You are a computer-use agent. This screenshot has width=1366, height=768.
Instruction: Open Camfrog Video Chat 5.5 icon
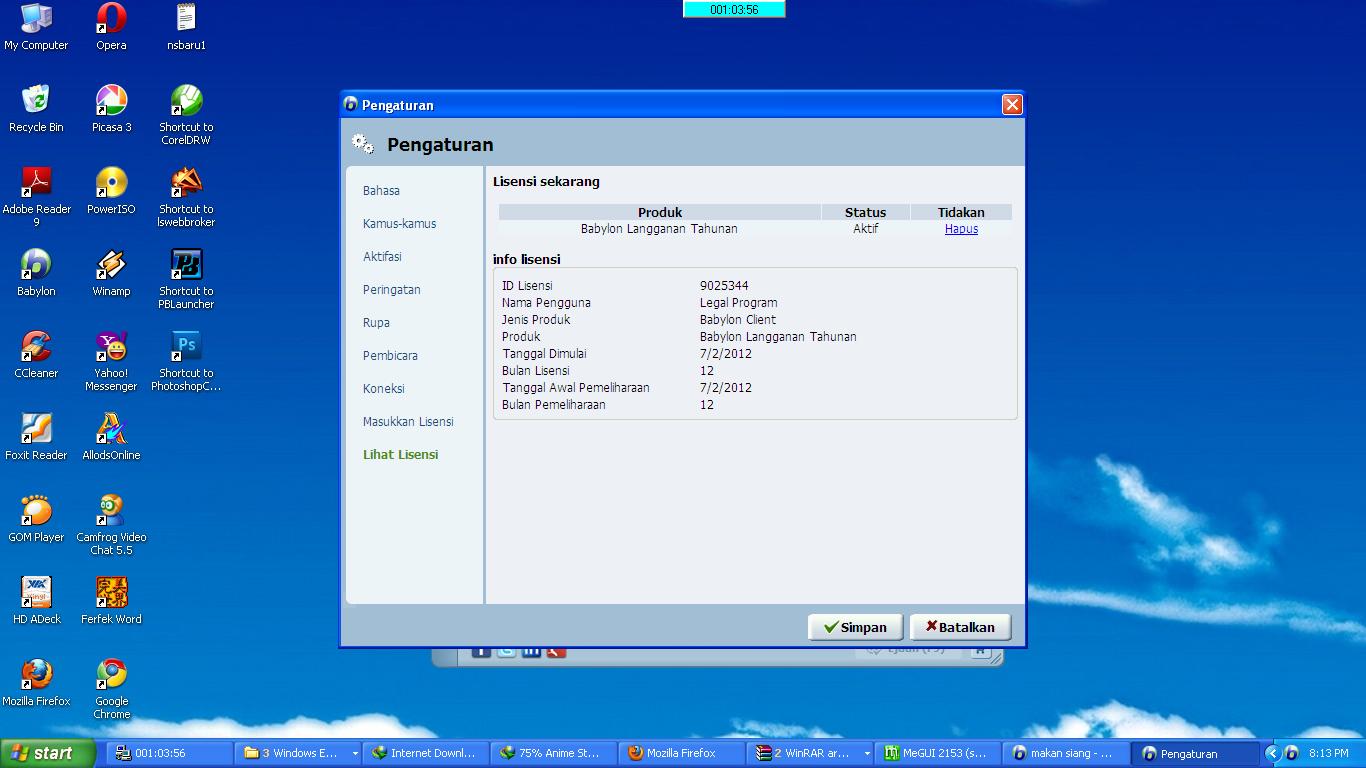(x=111, y=525)
